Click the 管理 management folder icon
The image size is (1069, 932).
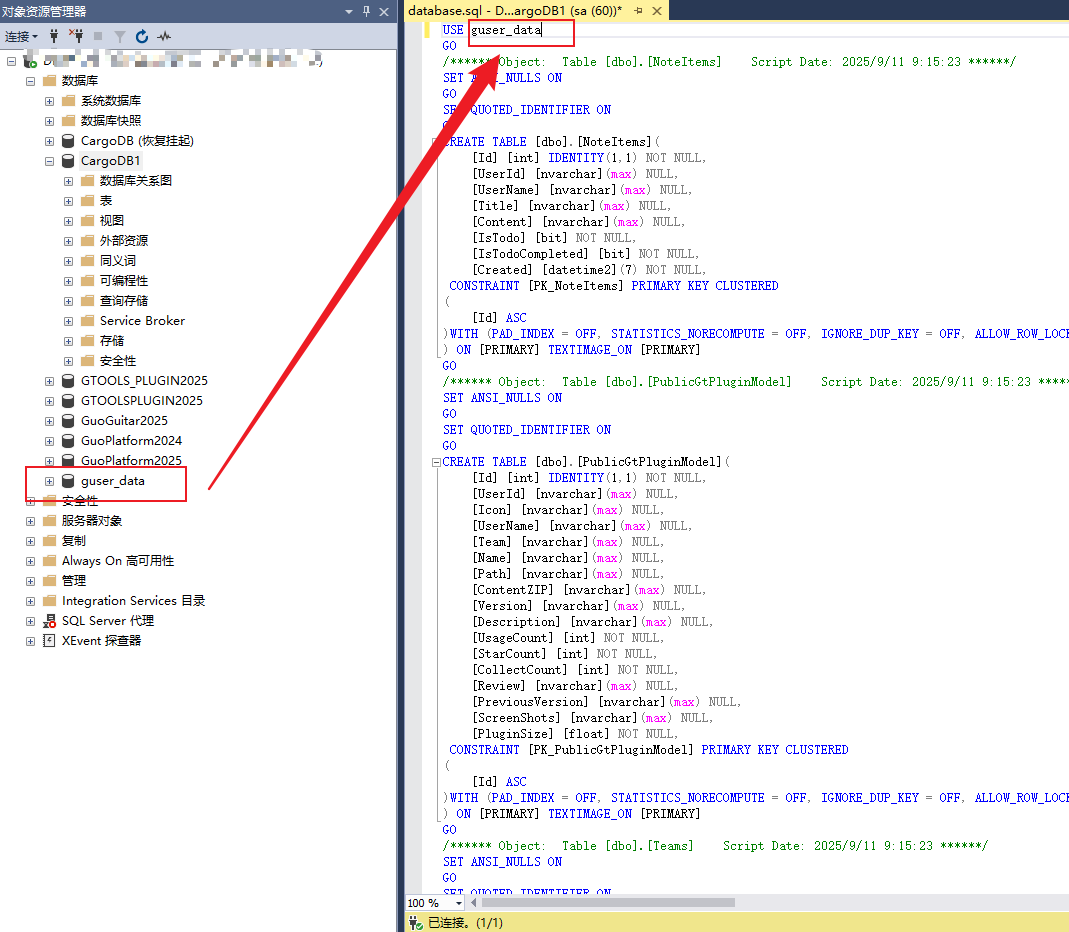coord(49,581)
